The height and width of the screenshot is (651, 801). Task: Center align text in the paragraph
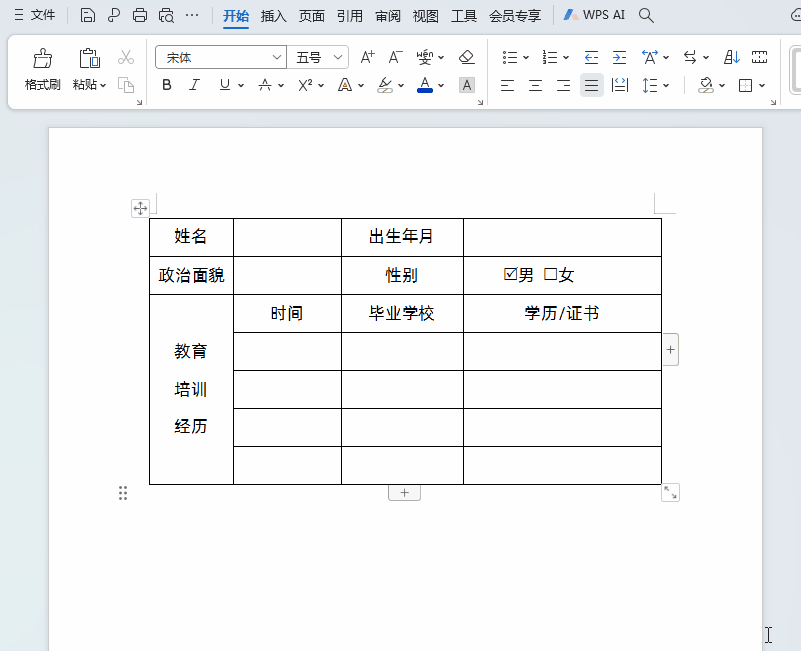(536, 86)
